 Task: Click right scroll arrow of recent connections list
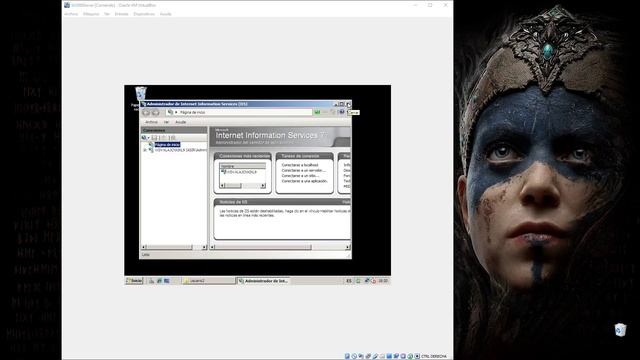[x=263, y=186]
